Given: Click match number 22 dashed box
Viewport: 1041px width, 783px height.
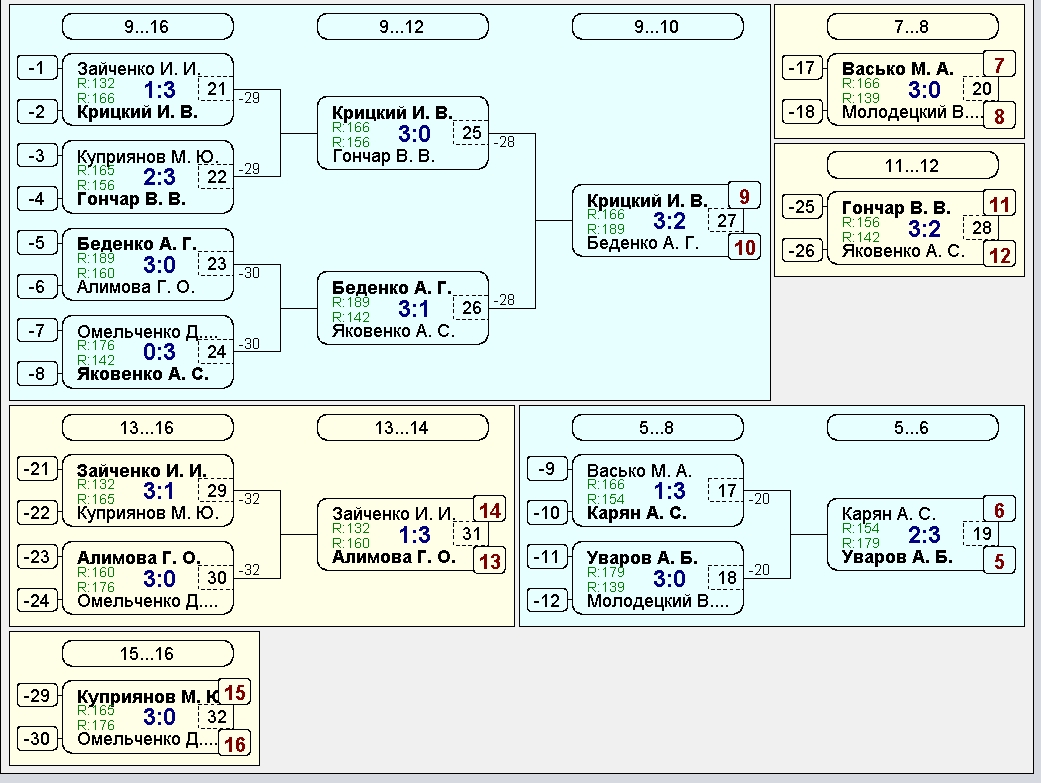Looking at the screenshot, I should 216,177.
